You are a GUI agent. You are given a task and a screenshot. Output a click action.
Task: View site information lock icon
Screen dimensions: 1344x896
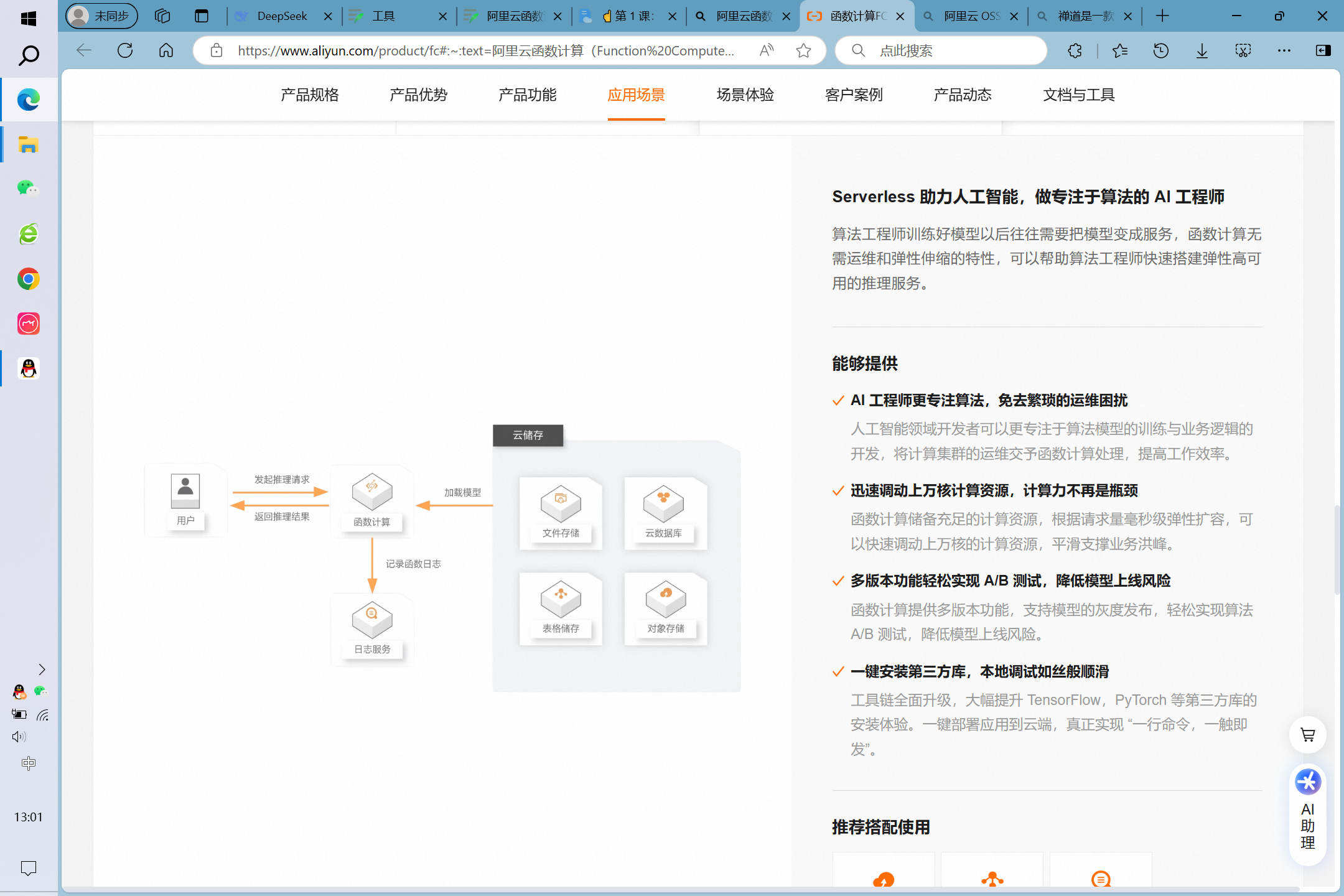(x=217, y=50)
